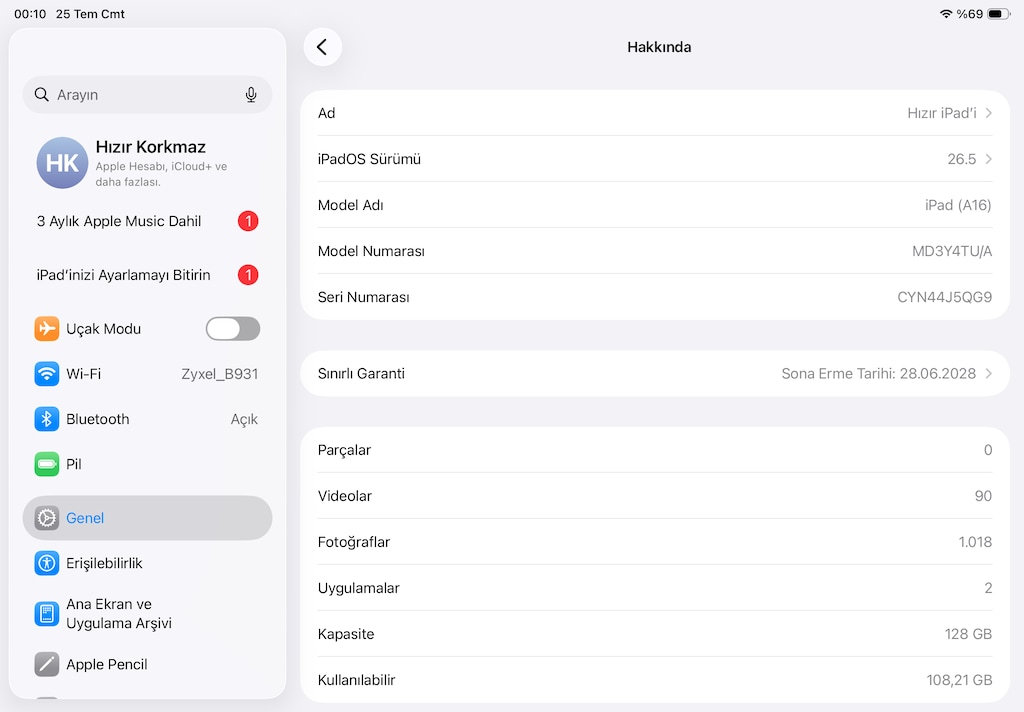Tap Kullanılabilir value 108,21 GB
The image size is (1024, 712).
[x=959, y=680]
